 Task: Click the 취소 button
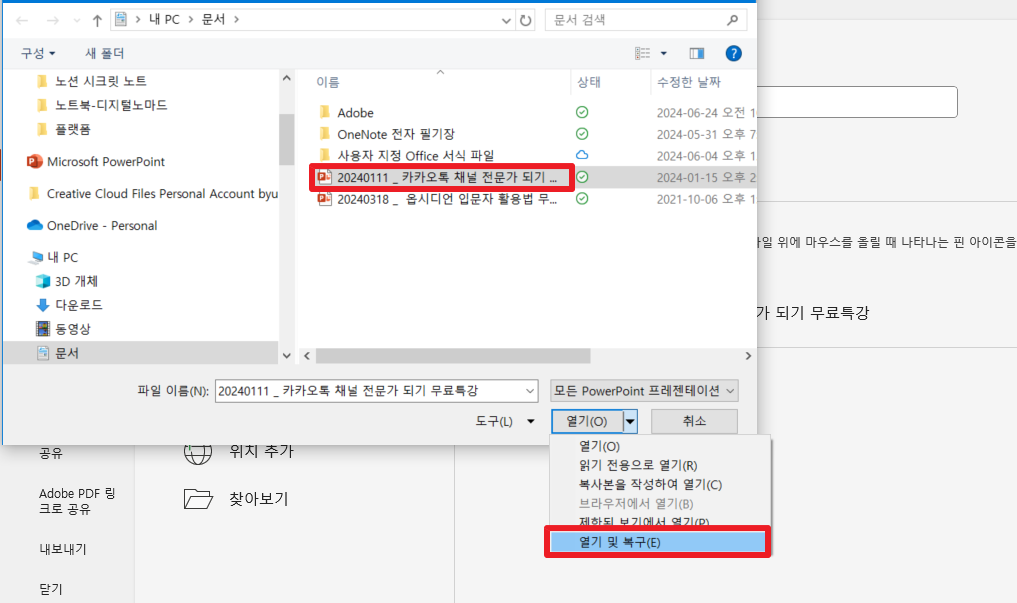coord(694,421)
